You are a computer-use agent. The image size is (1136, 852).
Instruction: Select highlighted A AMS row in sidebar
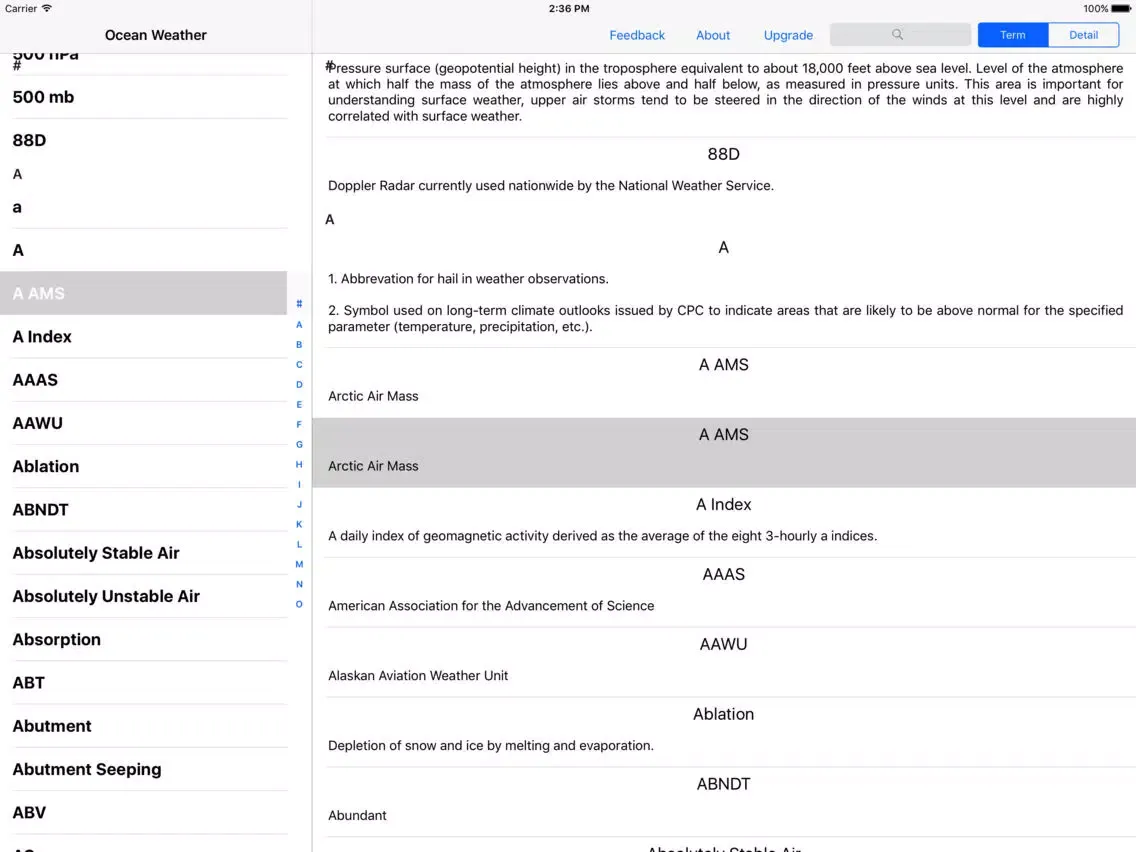[143, 293]
